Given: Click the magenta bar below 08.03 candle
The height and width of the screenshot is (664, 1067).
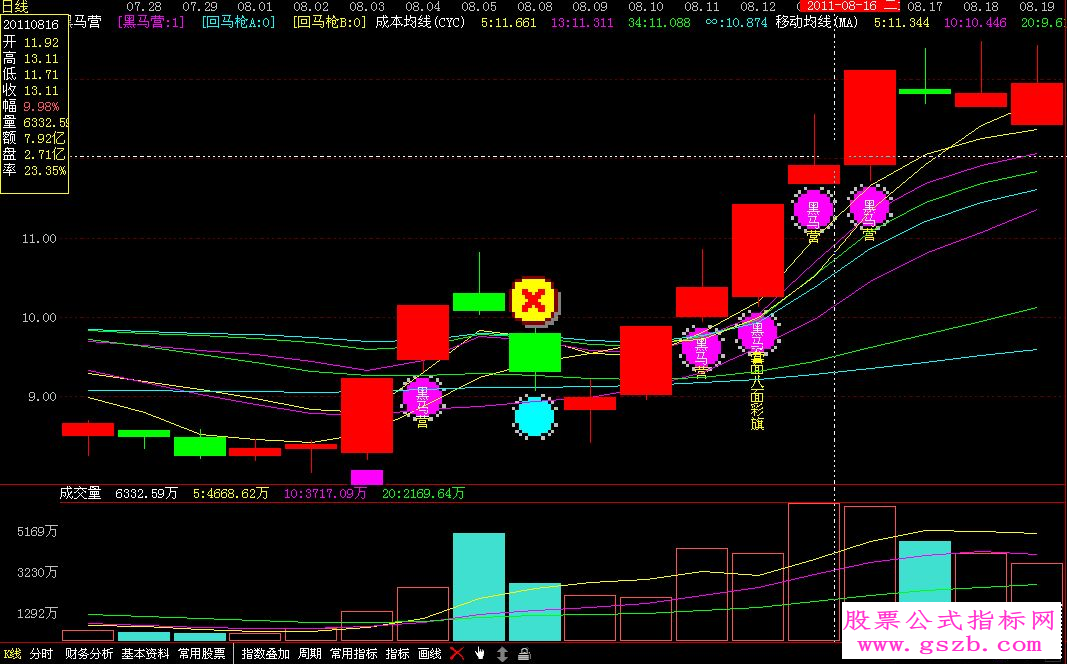Looking at the screenshot, I should (367, 477).
